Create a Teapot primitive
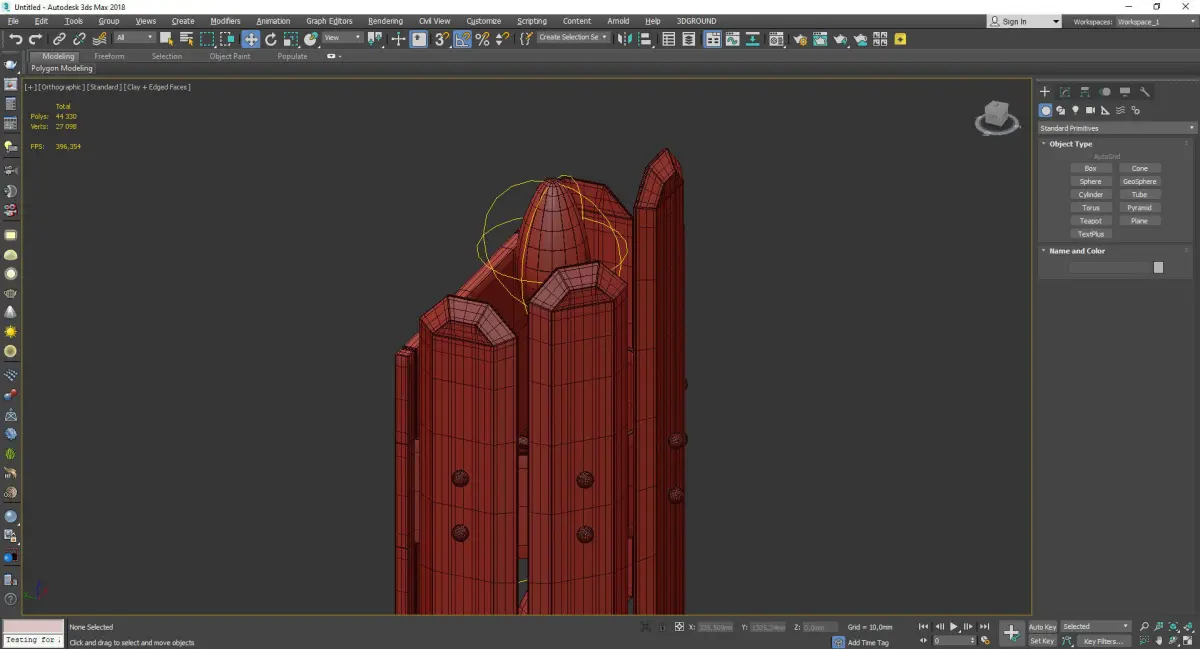 coord(1090,221)
